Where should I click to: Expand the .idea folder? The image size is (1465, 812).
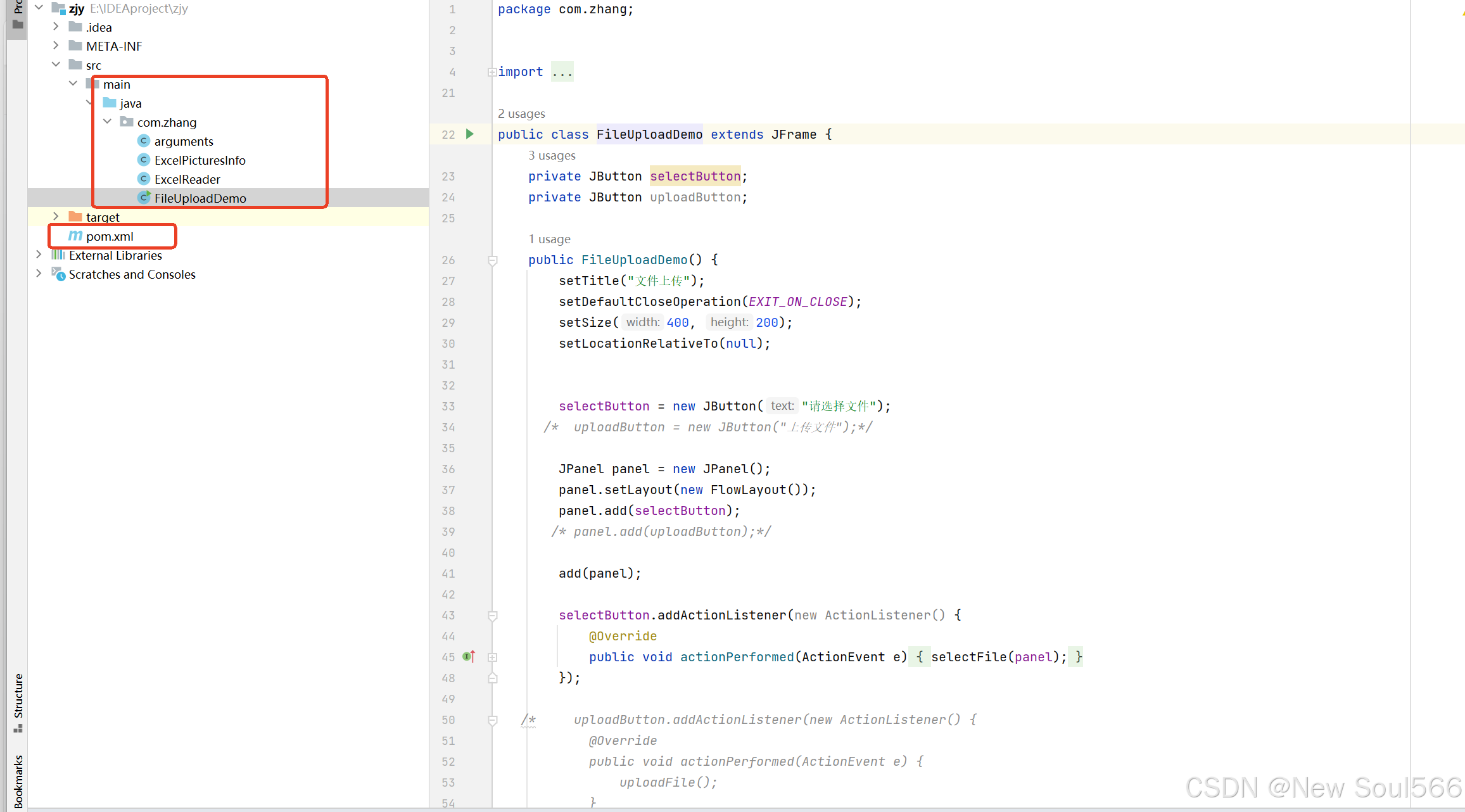point(56,27)
